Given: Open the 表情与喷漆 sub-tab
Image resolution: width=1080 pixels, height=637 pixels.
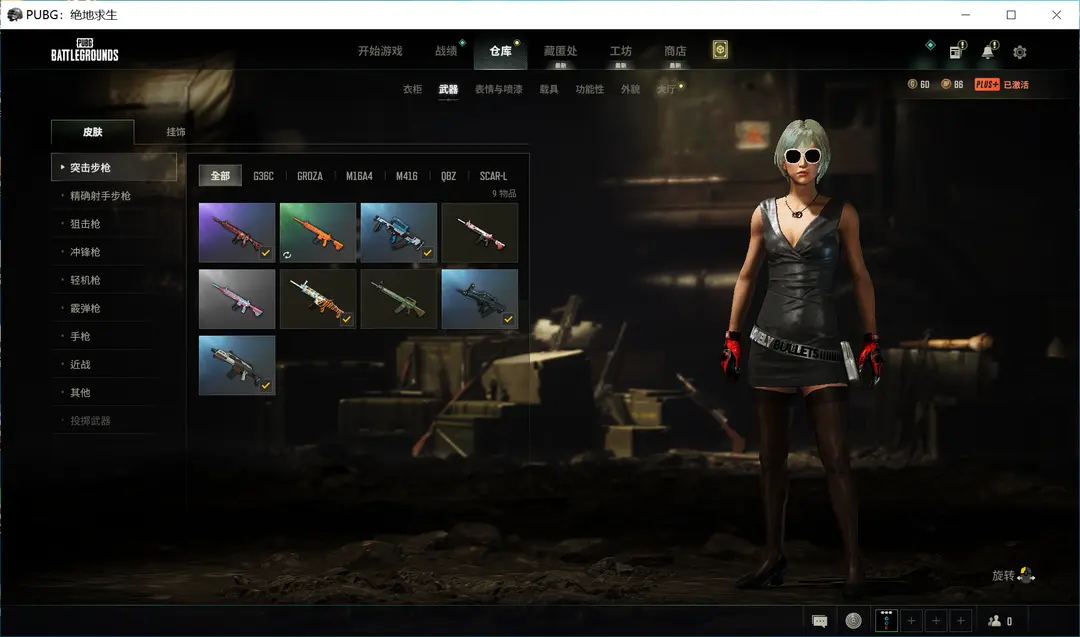Looking at the screenshot, I should 499,89.
